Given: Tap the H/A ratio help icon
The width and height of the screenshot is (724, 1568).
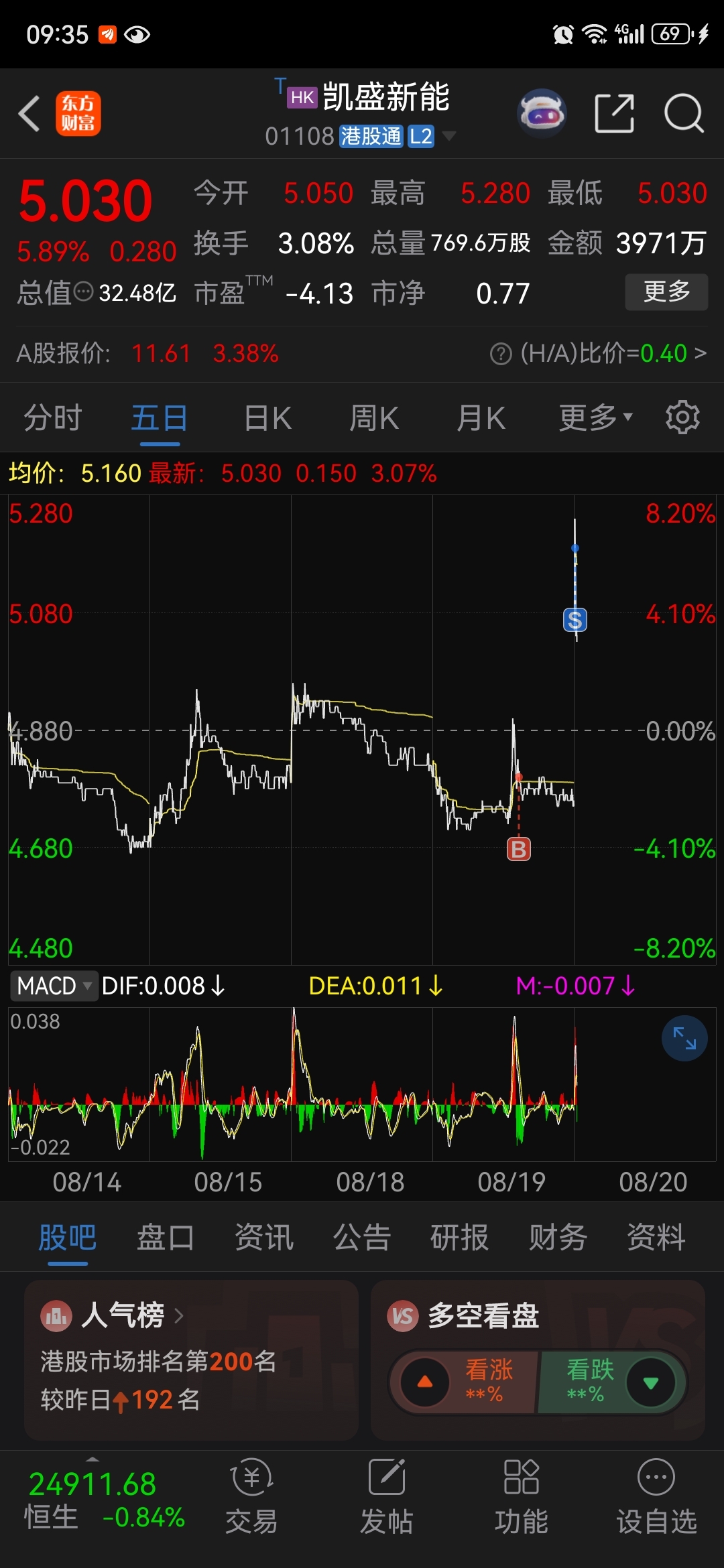Looking at the screenshot, I should pyautogui.click(x=501, y=353).
